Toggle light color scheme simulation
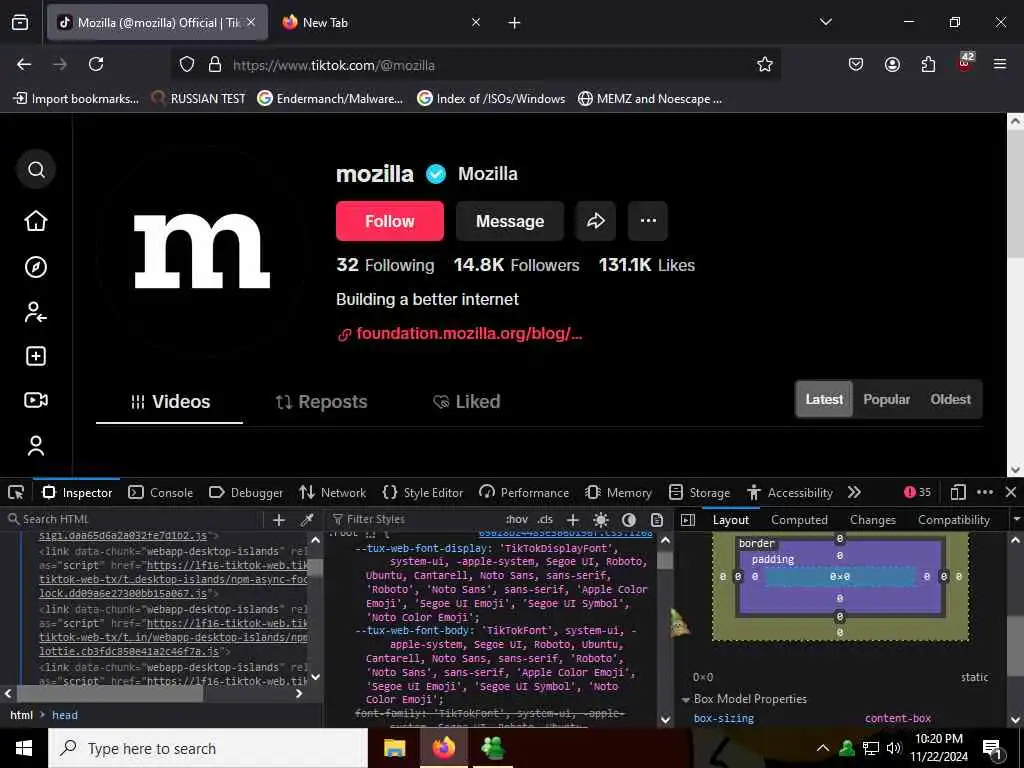The width and height of the screenshot is (1024, 768). point(601,520)
